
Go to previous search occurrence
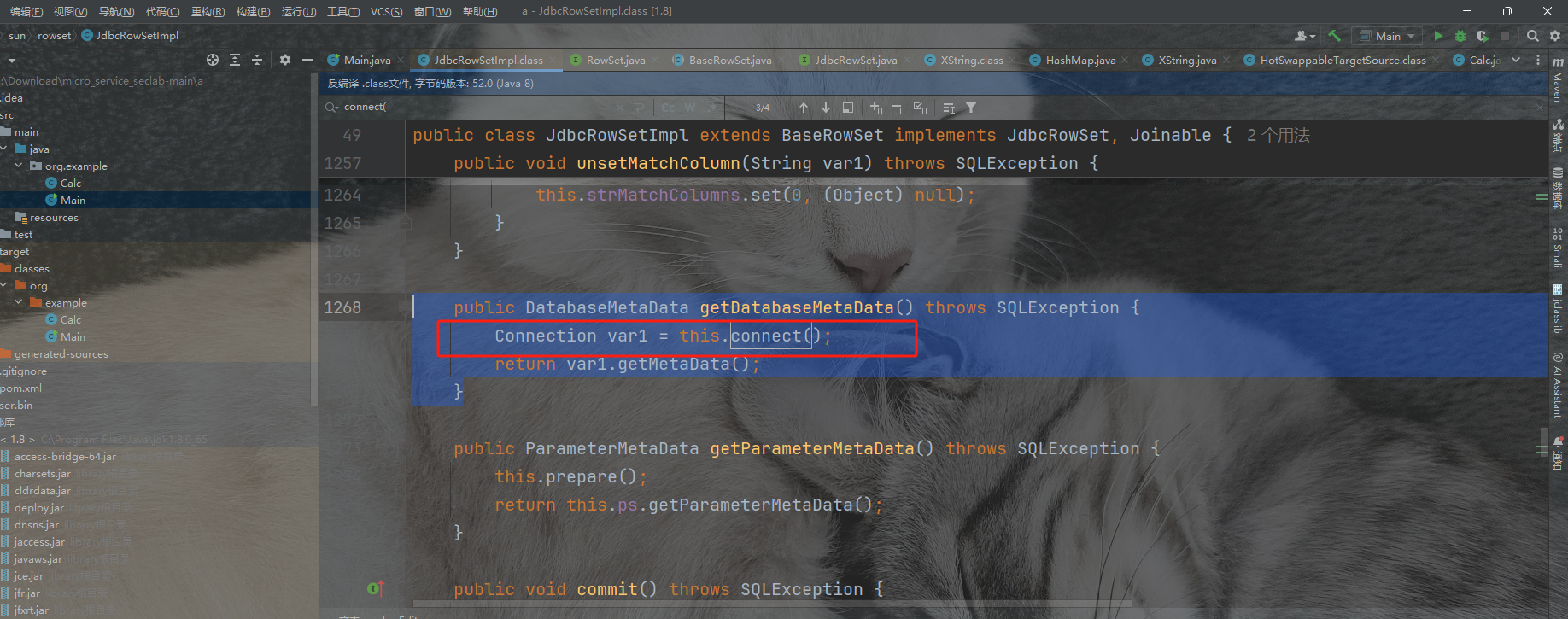[804, 108]
